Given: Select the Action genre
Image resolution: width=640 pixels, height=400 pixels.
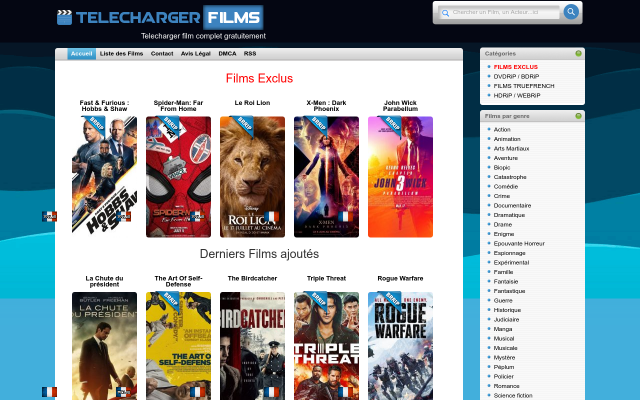Looking at the screenshot, I should coord(502,129).
